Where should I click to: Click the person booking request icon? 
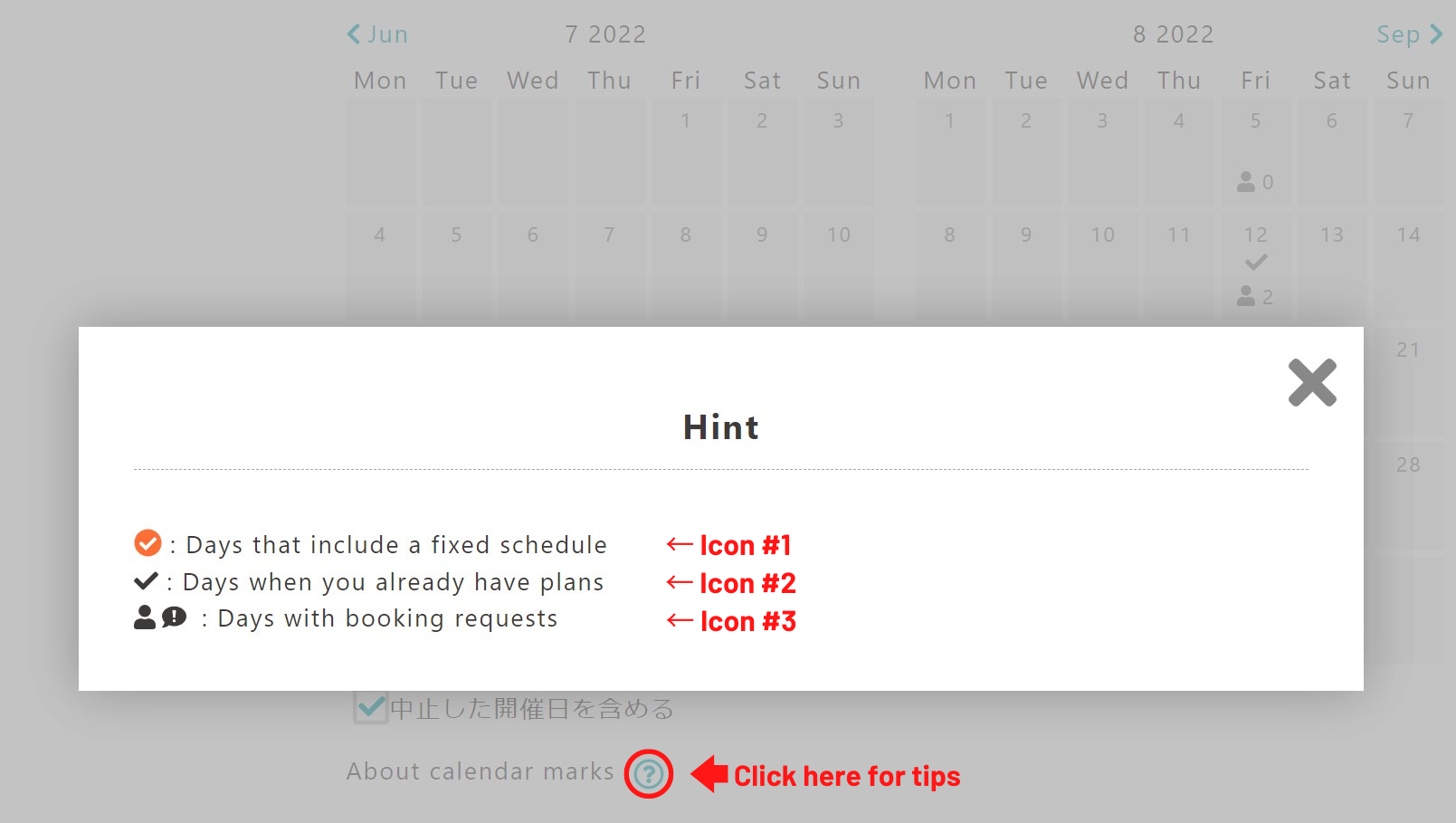145,617
